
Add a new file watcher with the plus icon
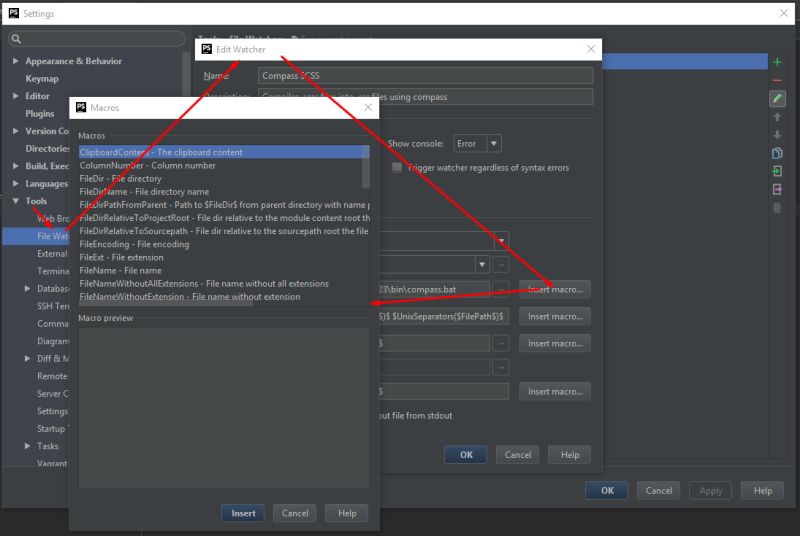pyautogui.click(x=777, y=62)
